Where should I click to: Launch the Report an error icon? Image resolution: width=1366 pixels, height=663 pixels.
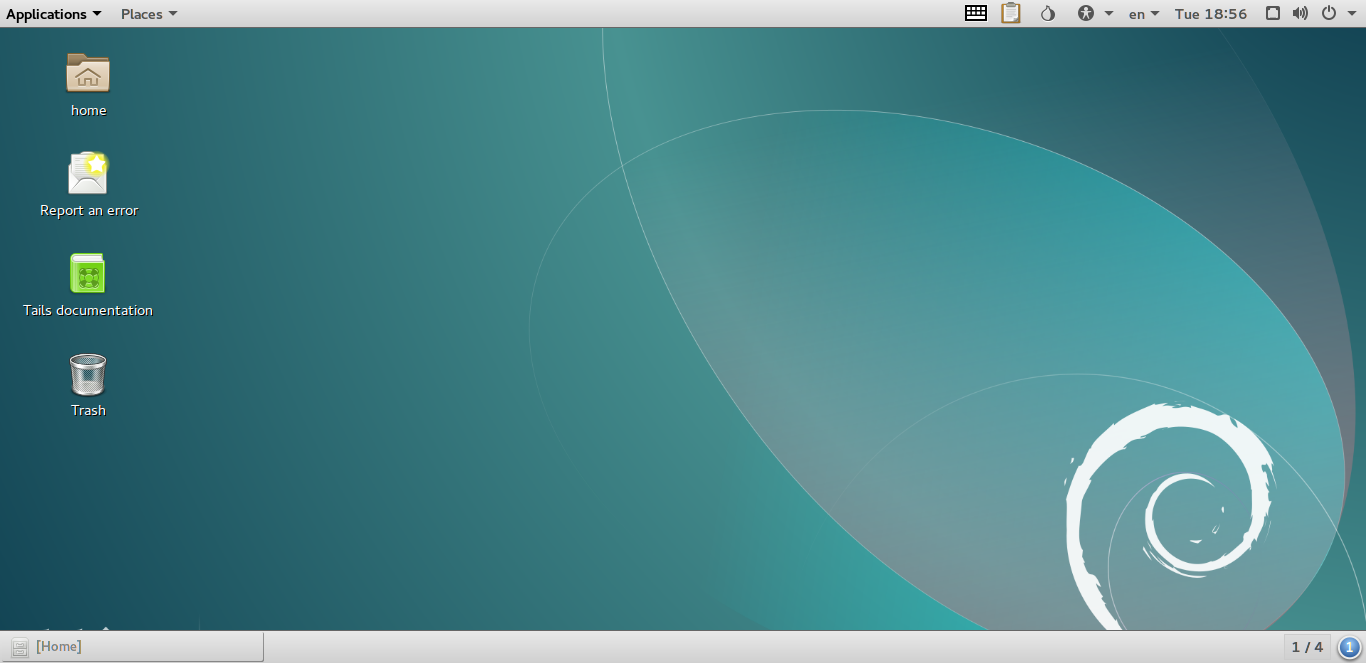pyautogui.click(x=88, y=173)
